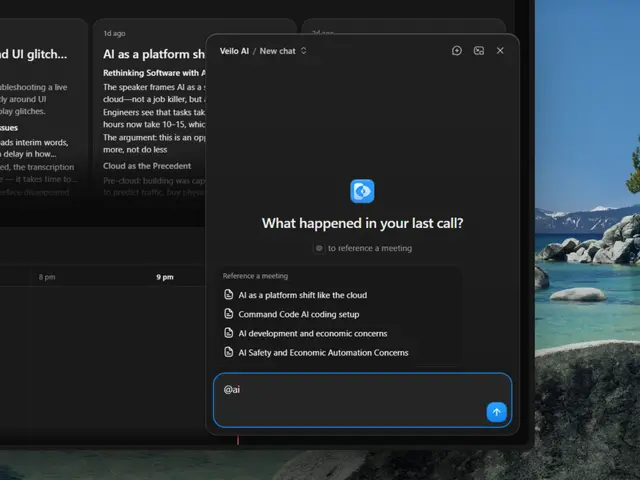Click the 1d ago timestamp on the card
The height and width of the screenshot is (480, 640).
pos(114,33)
